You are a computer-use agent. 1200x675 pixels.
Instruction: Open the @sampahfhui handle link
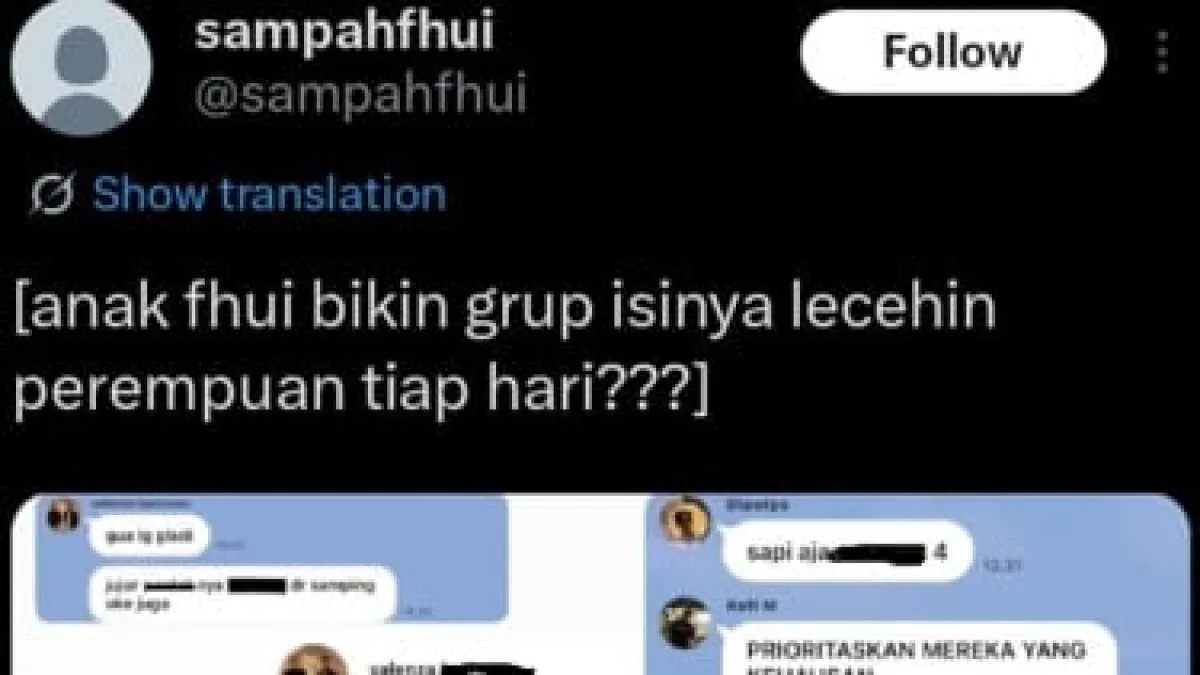point(360,95)
